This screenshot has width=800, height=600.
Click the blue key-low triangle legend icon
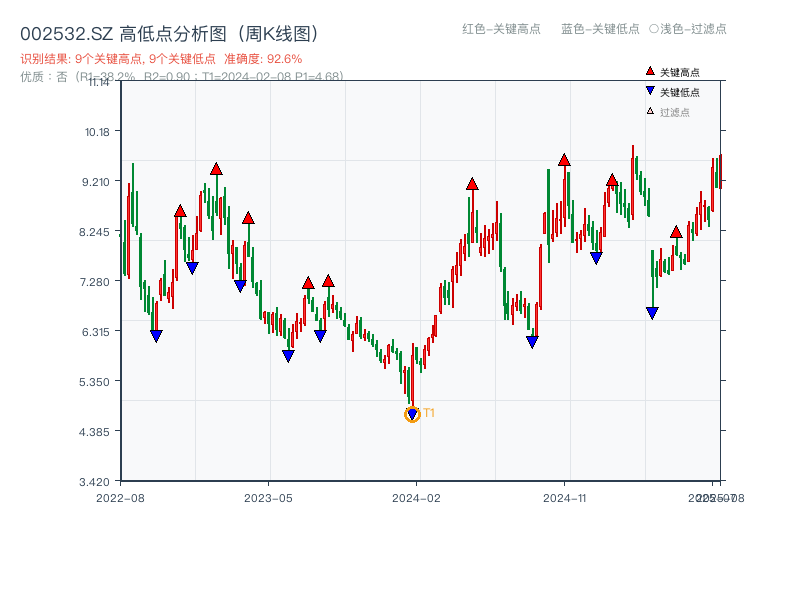click(x=650, y=91)
